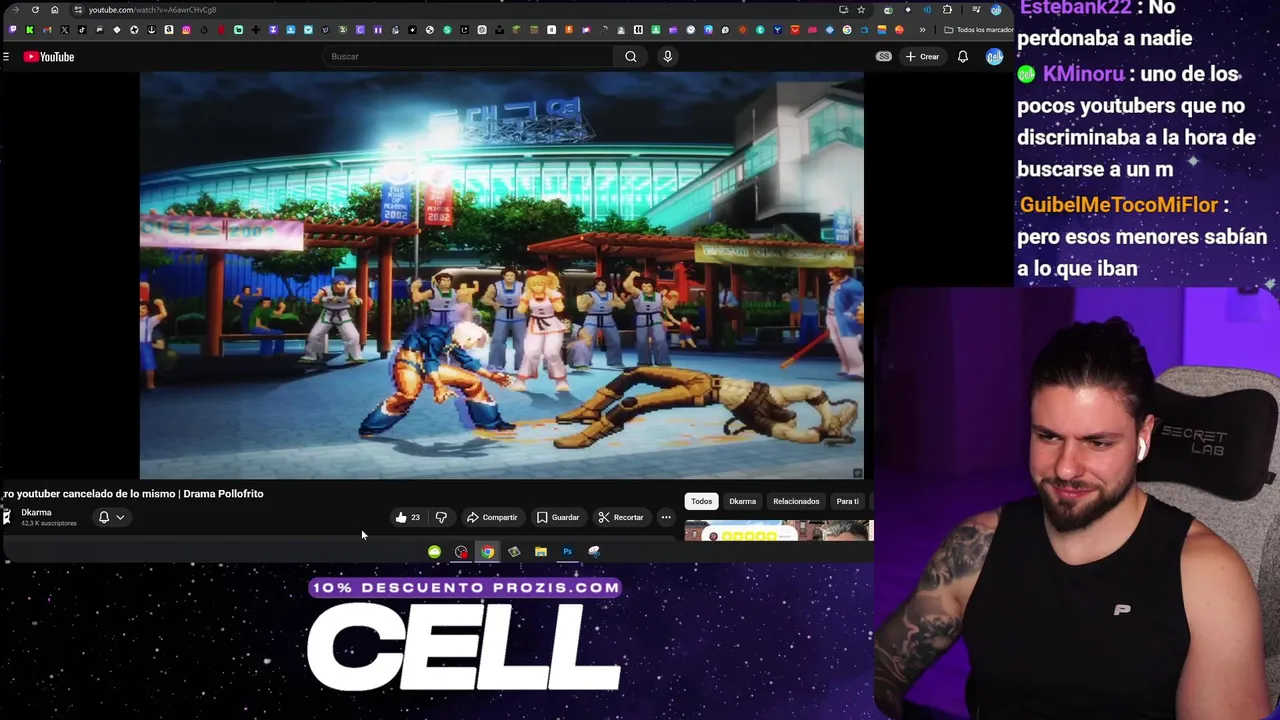Activate voice search microphone
The image size is (1280, 720).
pyautogui.click(x=668, y=57)
